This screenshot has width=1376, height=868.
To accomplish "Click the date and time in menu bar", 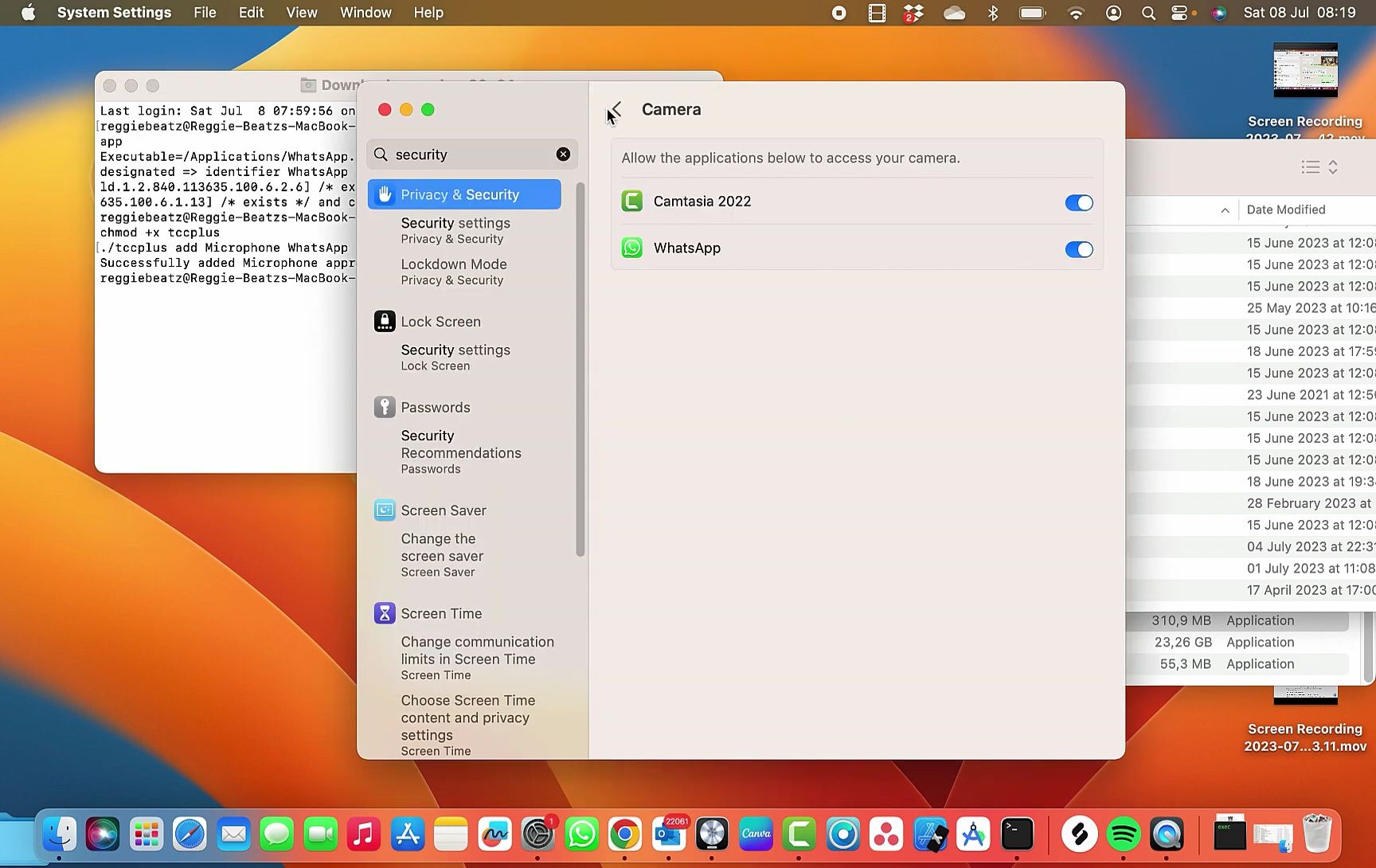I will click(1300, 13).
